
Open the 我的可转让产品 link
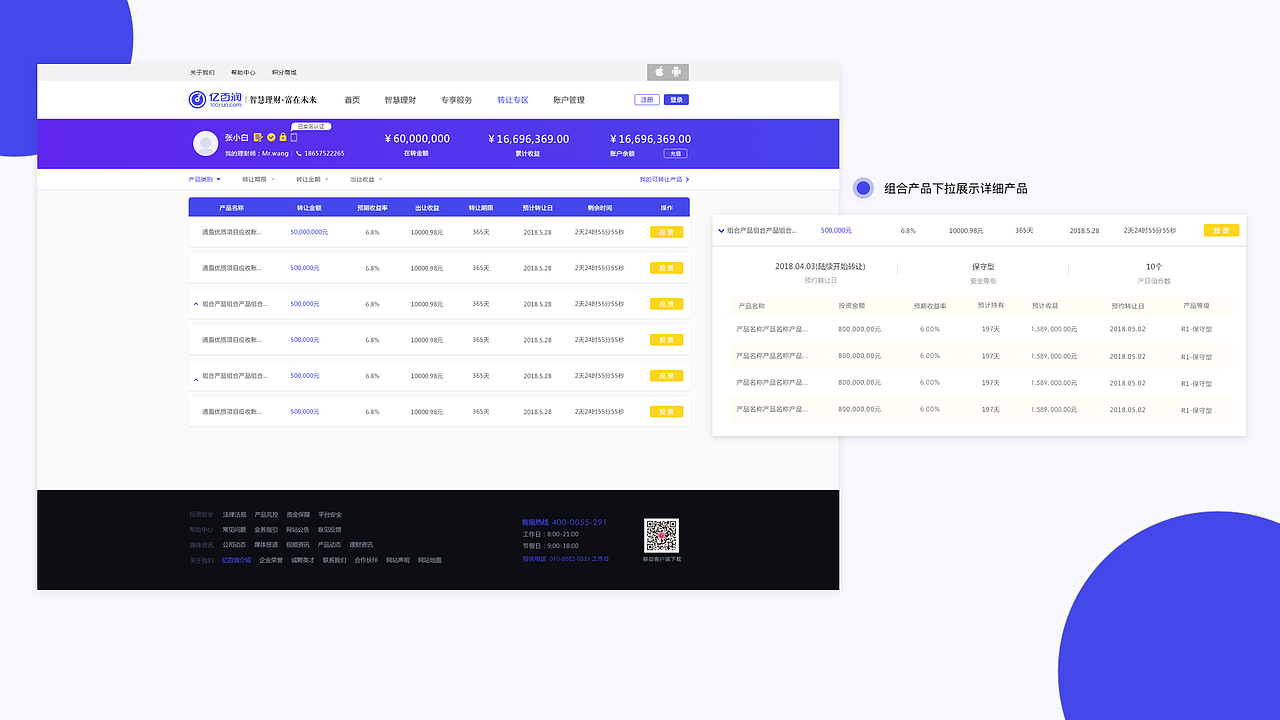pyautogui.click(x=660, y=179)
